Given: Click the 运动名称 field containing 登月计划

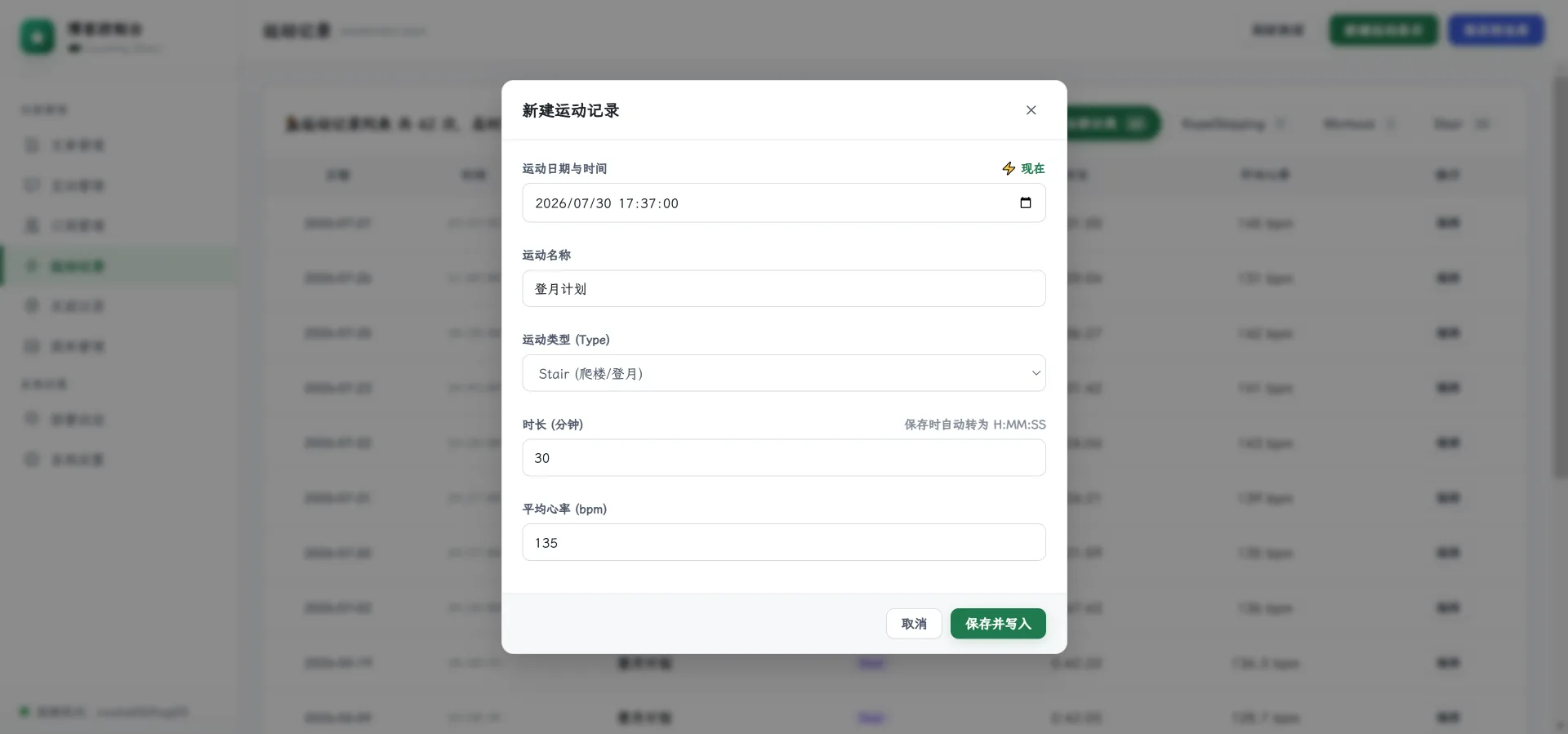Looking at the screenshot, I should [784, 289].
